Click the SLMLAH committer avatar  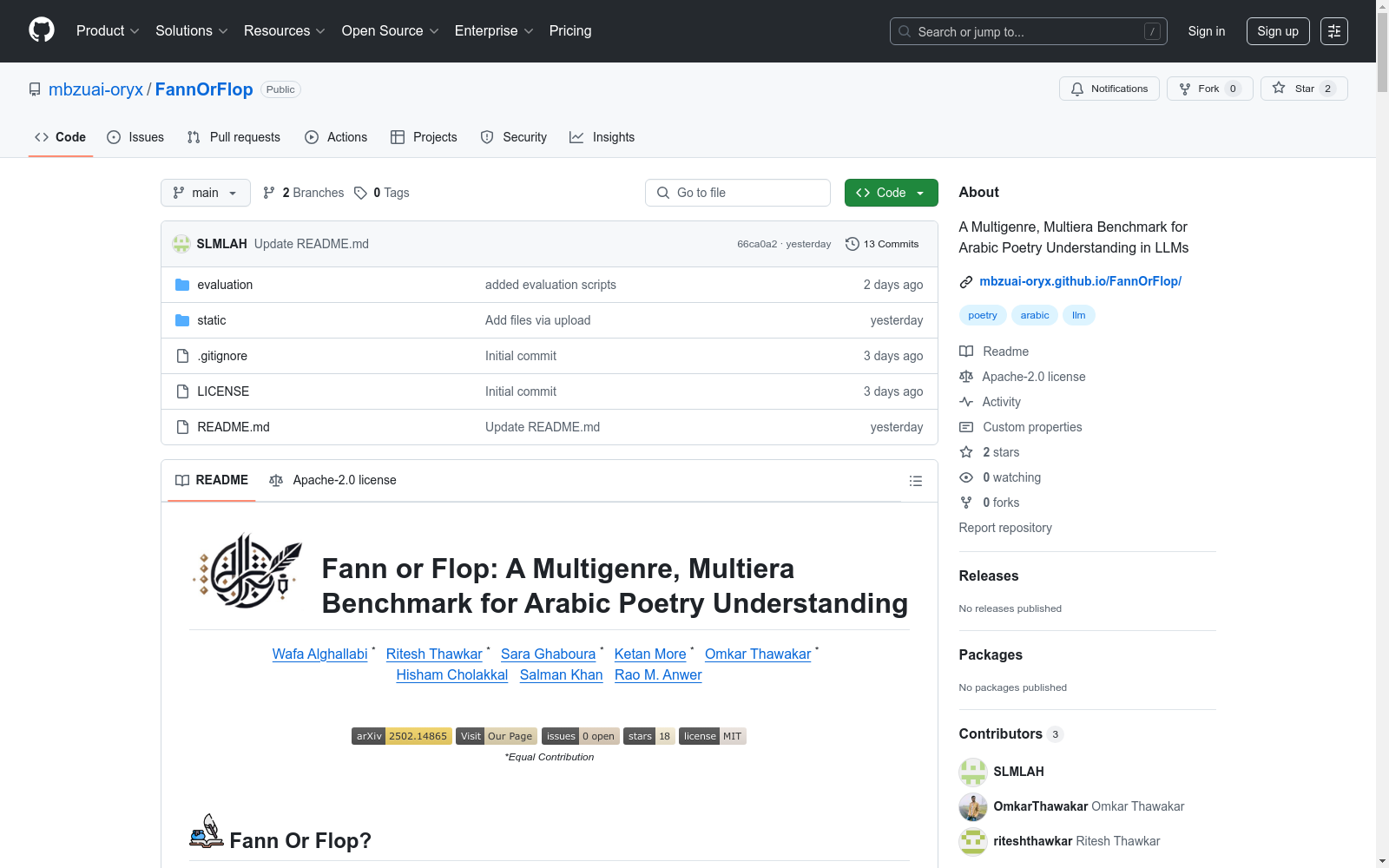click(181, 244)
